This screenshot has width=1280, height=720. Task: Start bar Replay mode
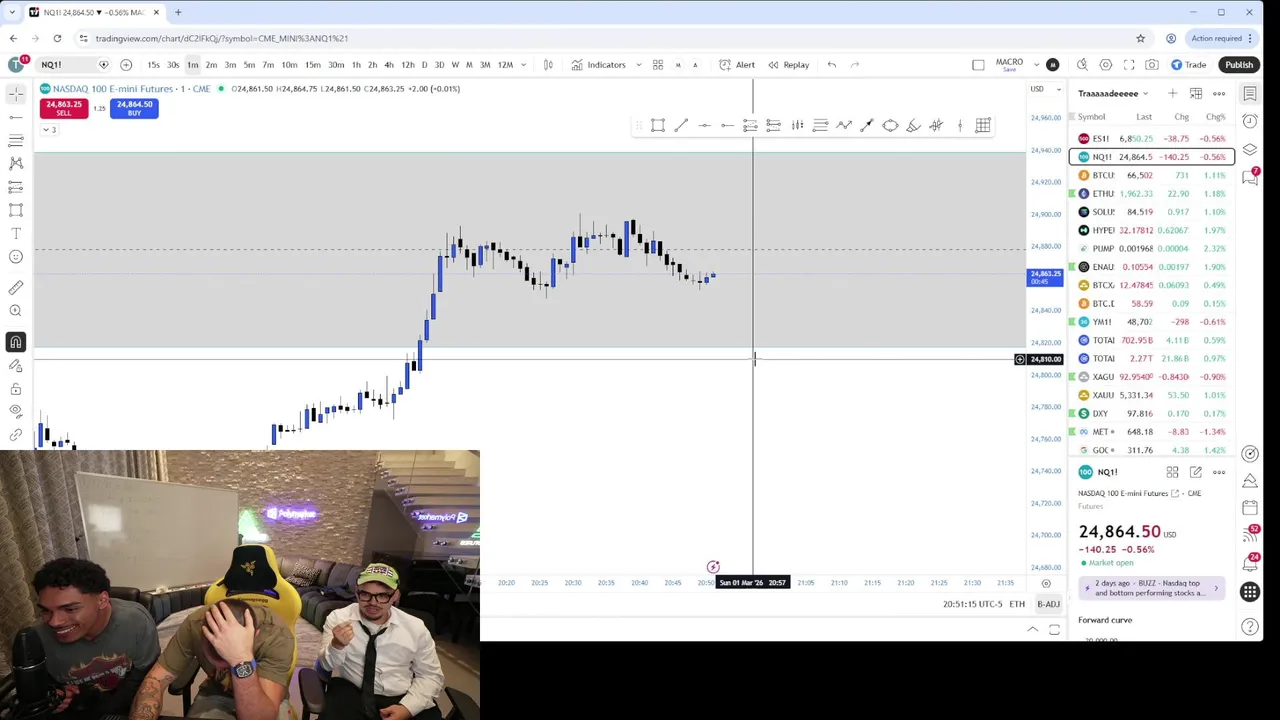click(788, 65)
